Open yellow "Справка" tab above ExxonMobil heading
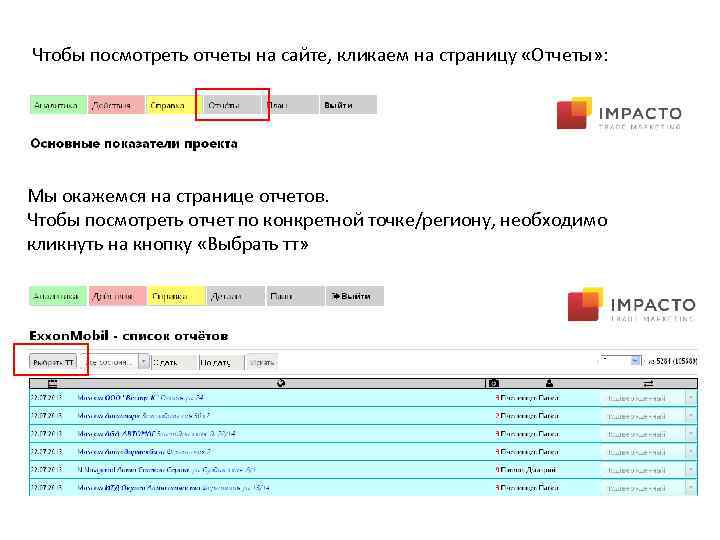 coord(176,296)
